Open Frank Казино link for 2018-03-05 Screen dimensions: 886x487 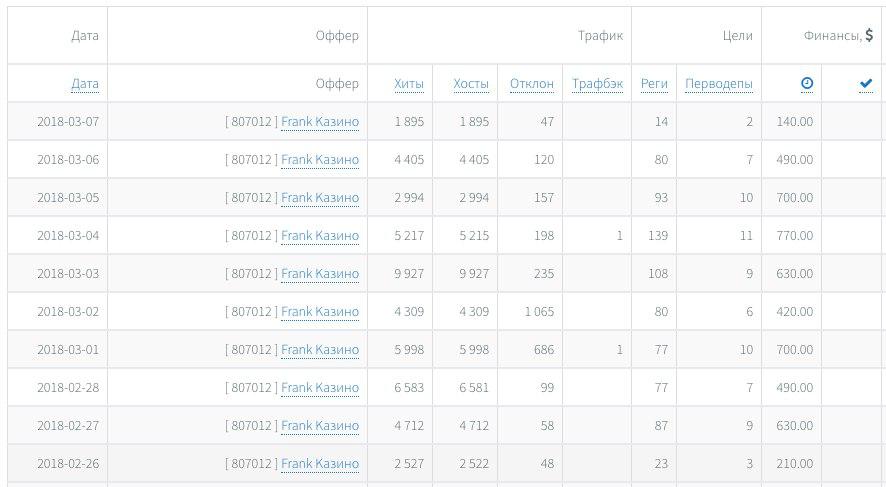coord(319,198)
